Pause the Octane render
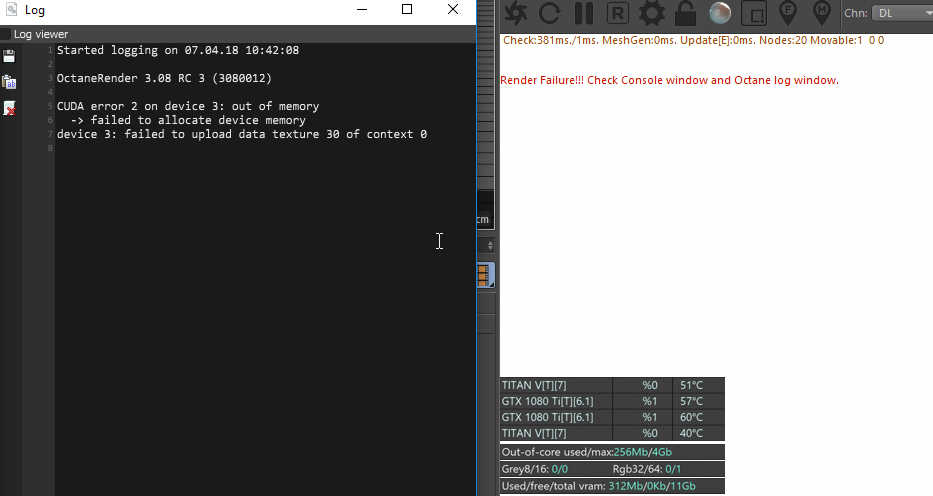This screenshot has height=496, width=933. pyautogui.click(x=584, y=13)
